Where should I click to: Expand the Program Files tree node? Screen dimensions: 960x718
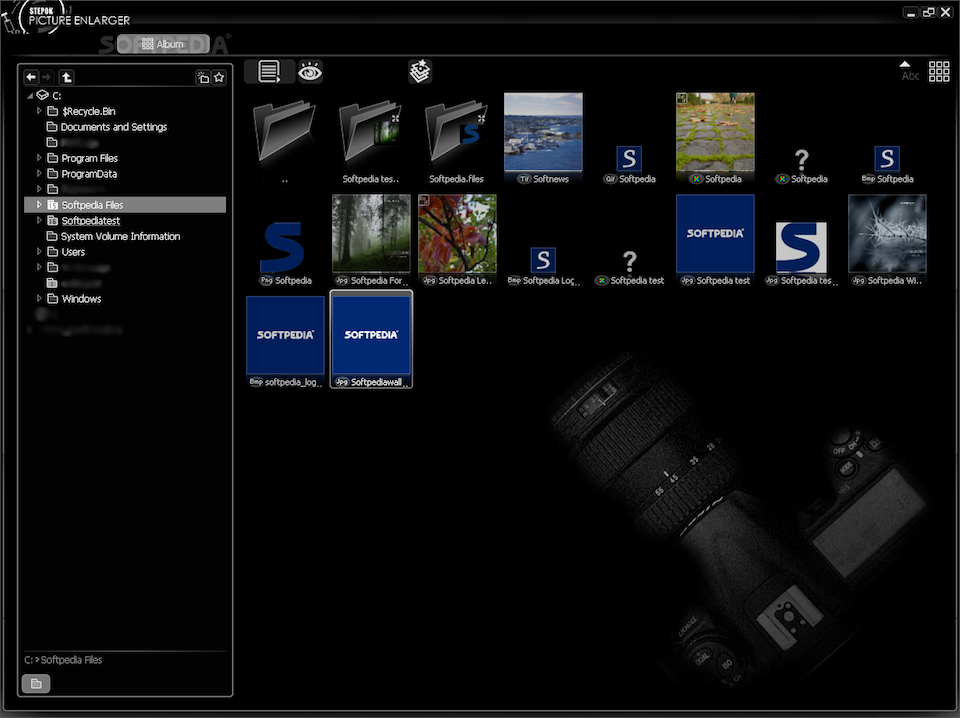(39, 158)
